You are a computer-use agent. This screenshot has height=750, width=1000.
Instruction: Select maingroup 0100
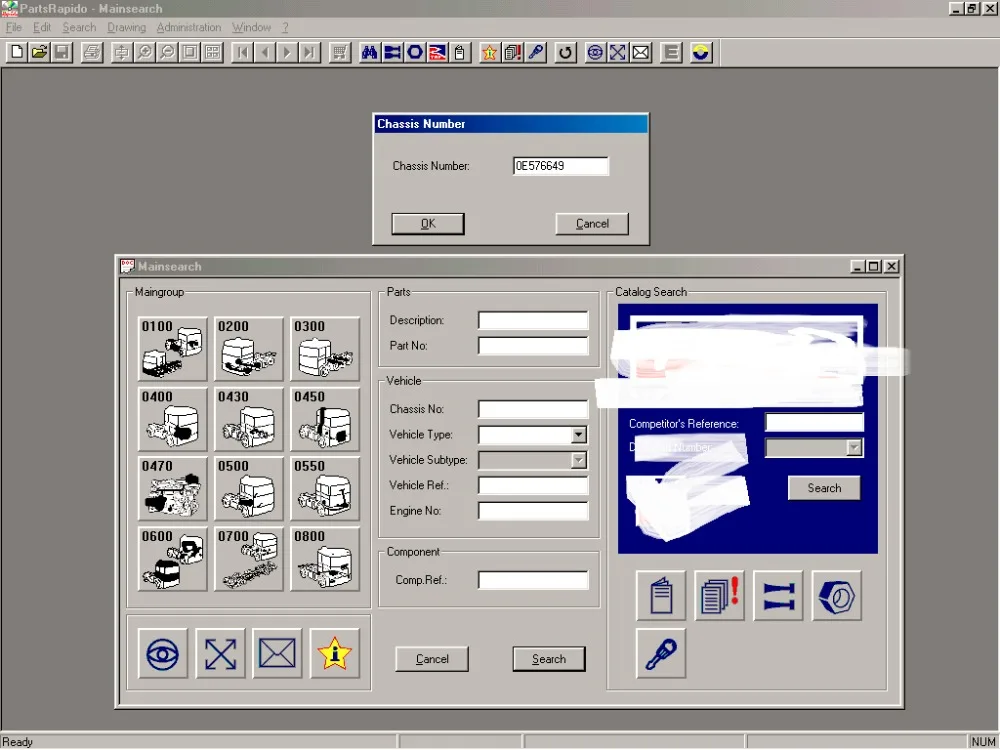172,349
